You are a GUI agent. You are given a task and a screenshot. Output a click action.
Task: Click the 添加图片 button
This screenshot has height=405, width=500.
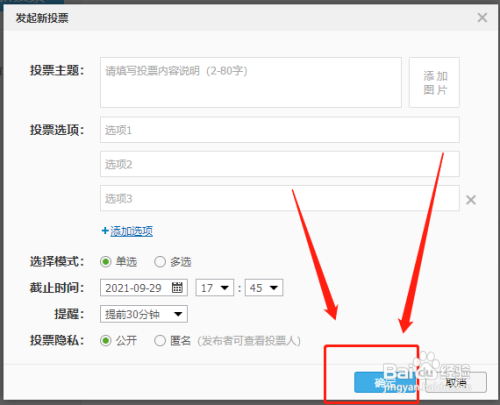pos(434,82)
